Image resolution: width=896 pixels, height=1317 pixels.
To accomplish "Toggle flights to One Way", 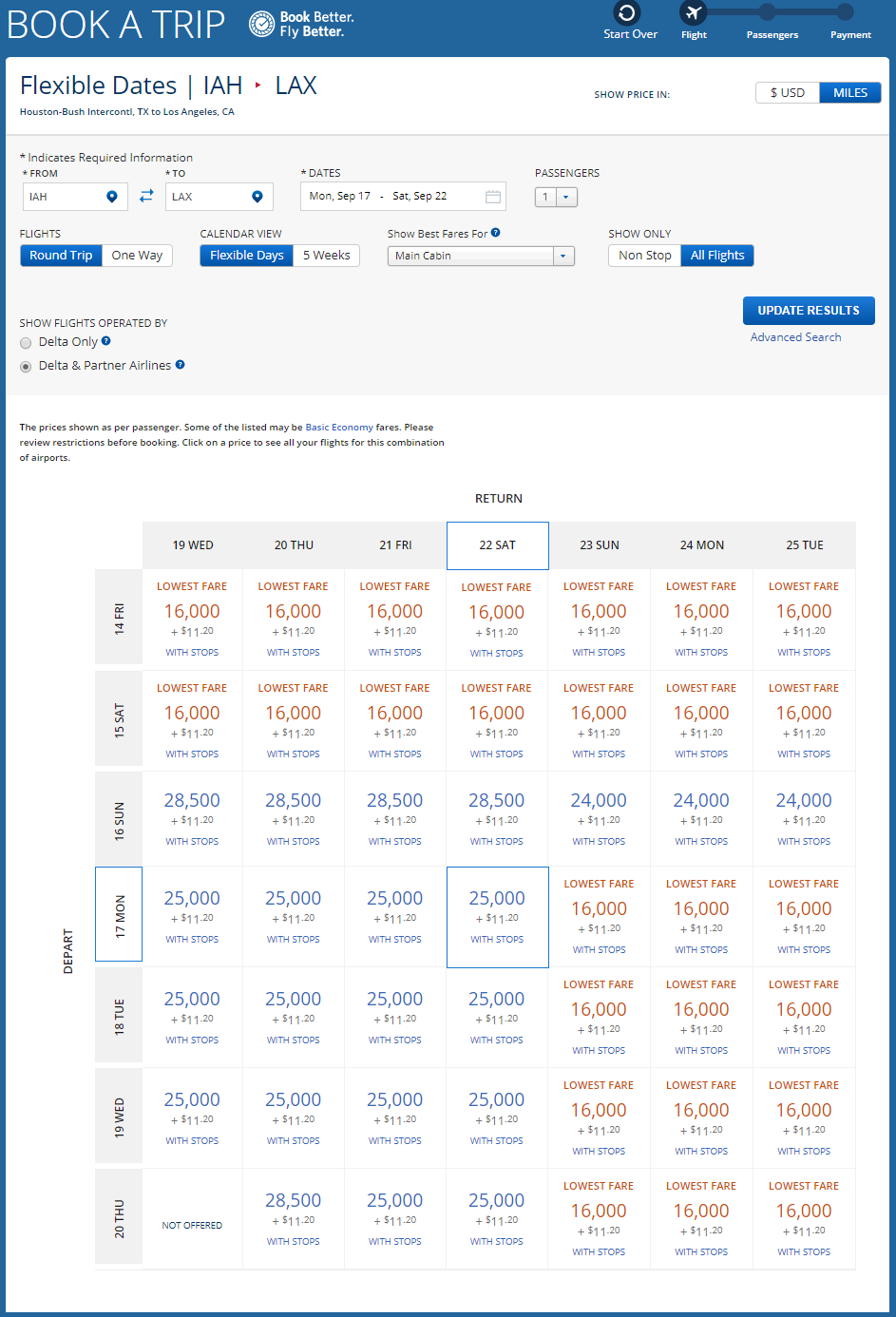I will click(137, 256).
